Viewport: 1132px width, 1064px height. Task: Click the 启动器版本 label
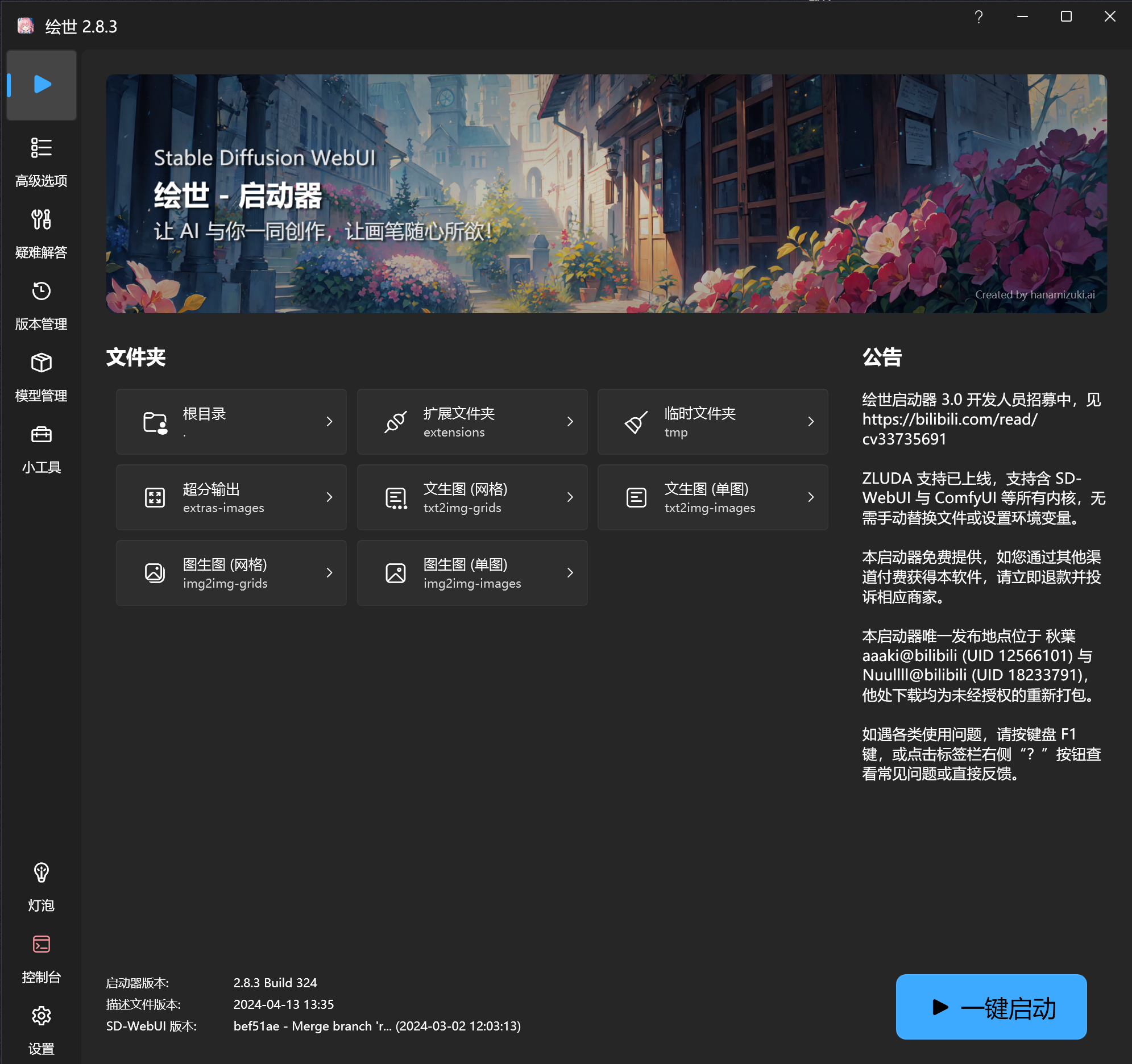point(137,983)
